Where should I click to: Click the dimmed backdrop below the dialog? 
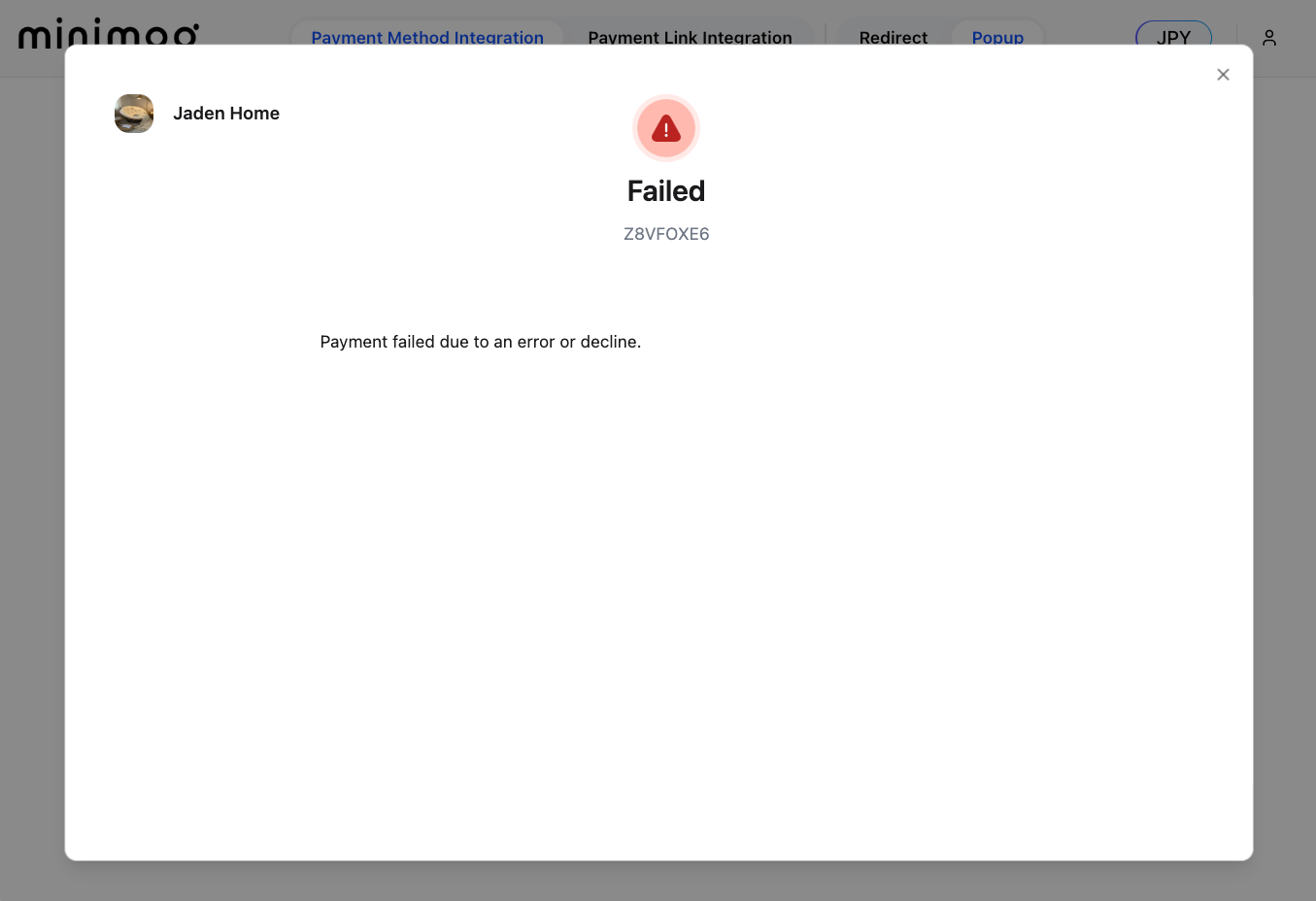[658, 881]
